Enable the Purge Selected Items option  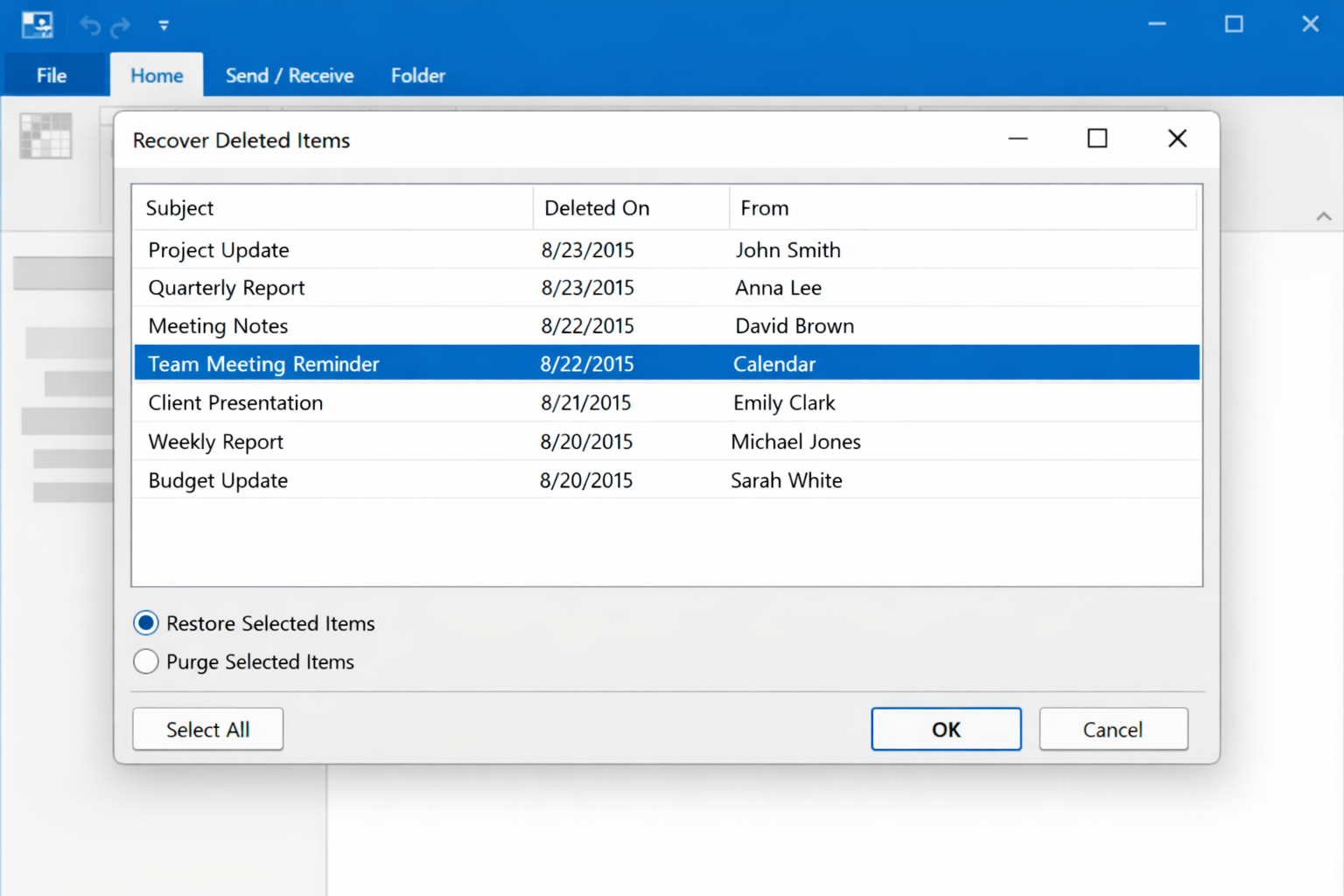(x=145, y=661)
